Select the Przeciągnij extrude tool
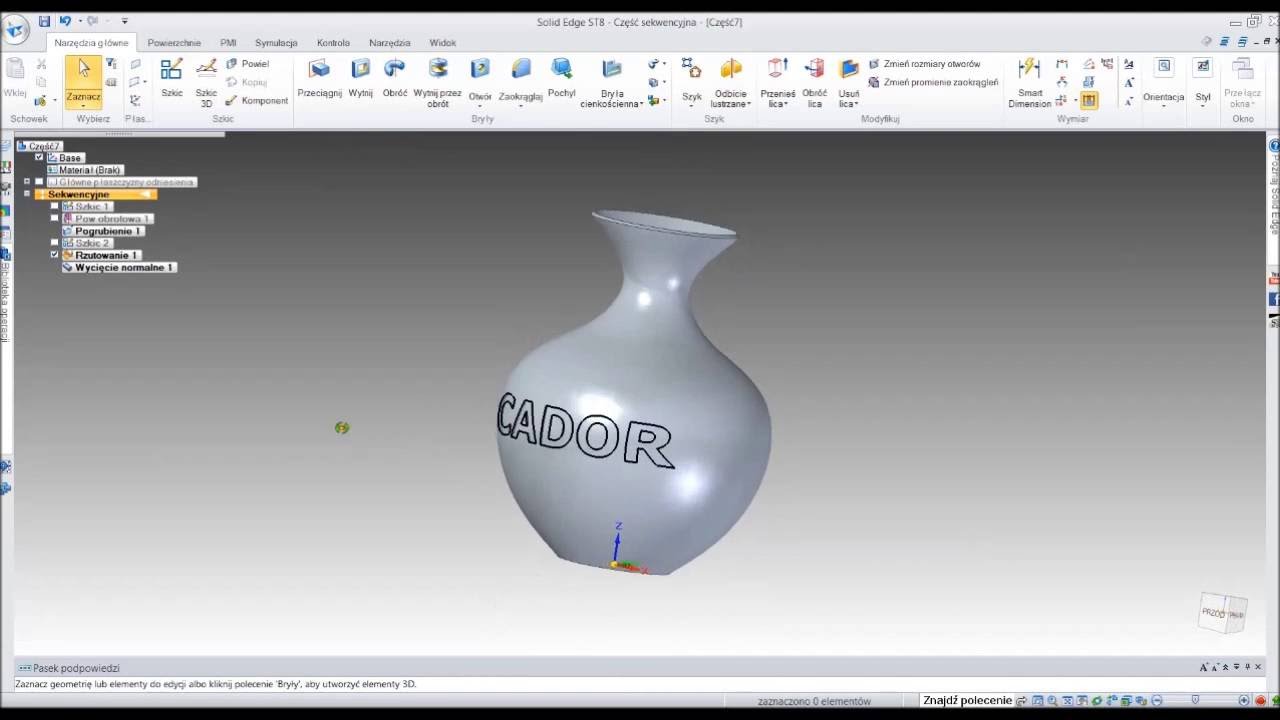Viewport: 1280px width, 720px height. click(x=319, y=79)
